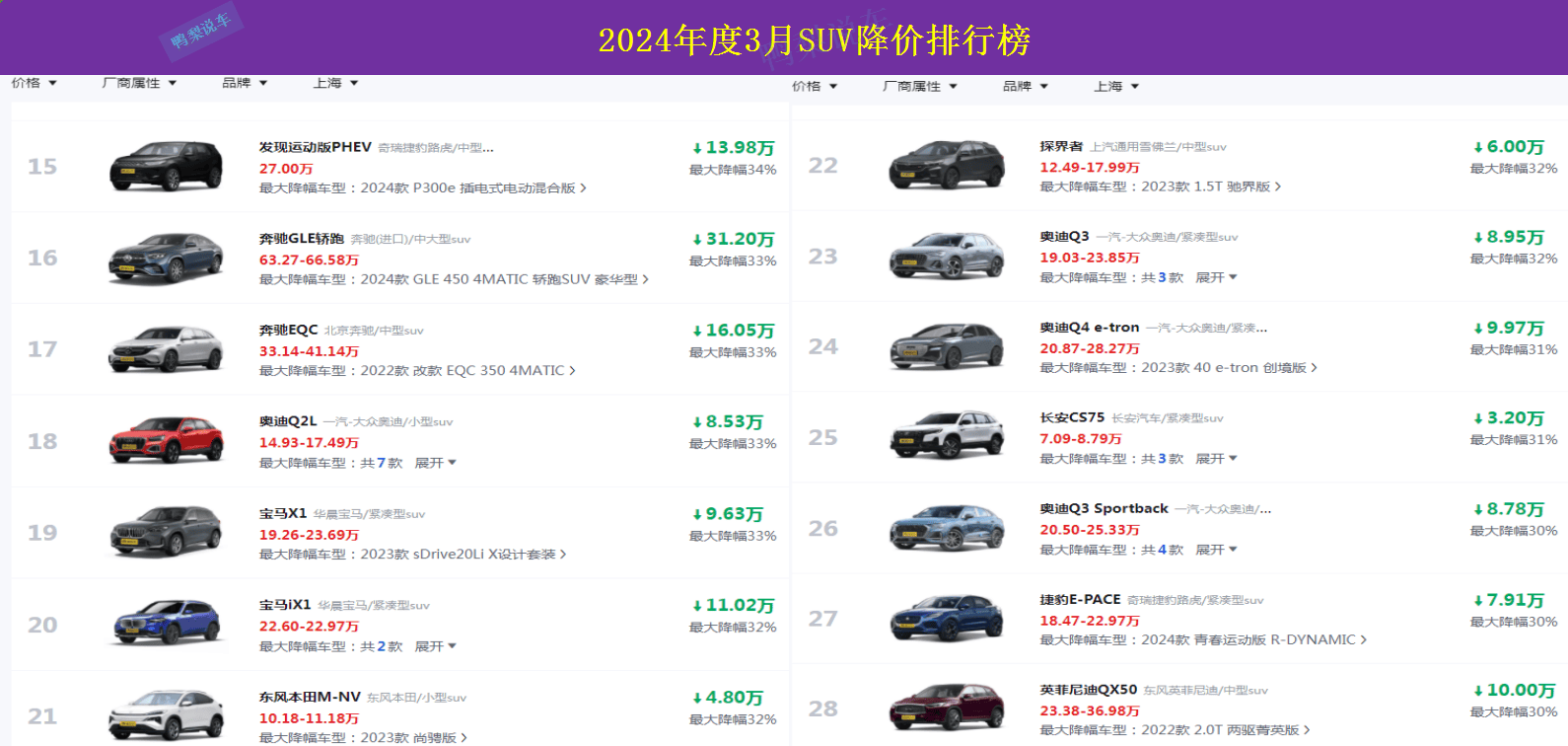The height and width of the screenshot is (746, 1568).
Task: Open the 奥迪Q2L model title
Action: pos(288,421)
